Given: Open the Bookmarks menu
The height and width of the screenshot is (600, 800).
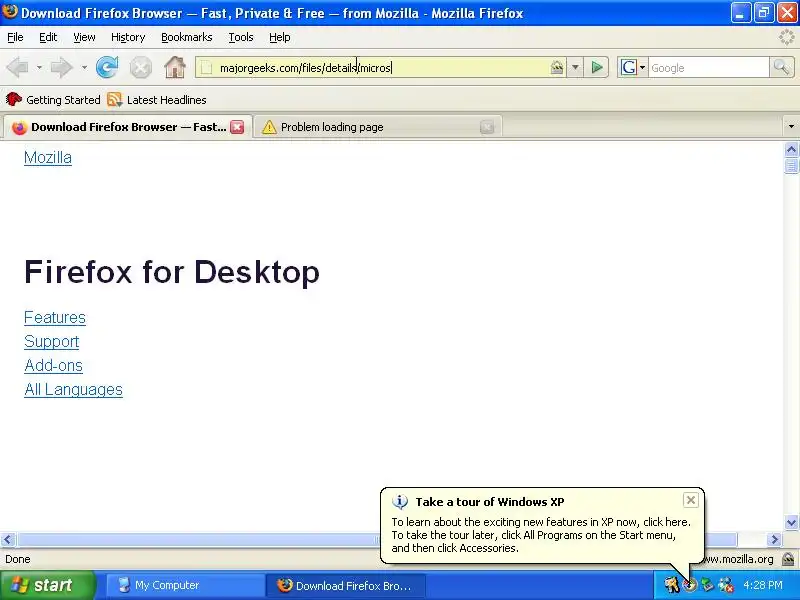Looking at the screenshot, I should tap(187, 37).
